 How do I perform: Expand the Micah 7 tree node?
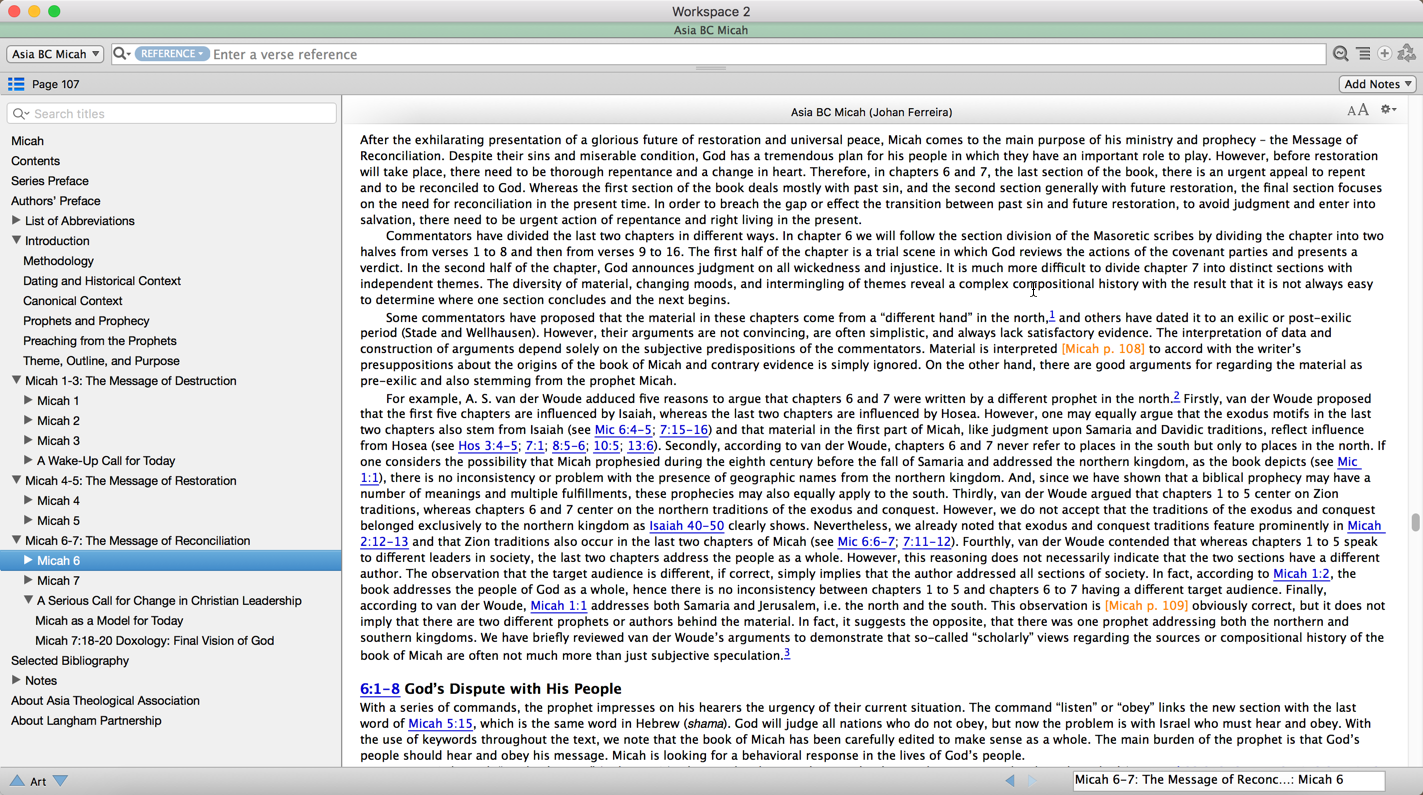(x=28, y=581)
